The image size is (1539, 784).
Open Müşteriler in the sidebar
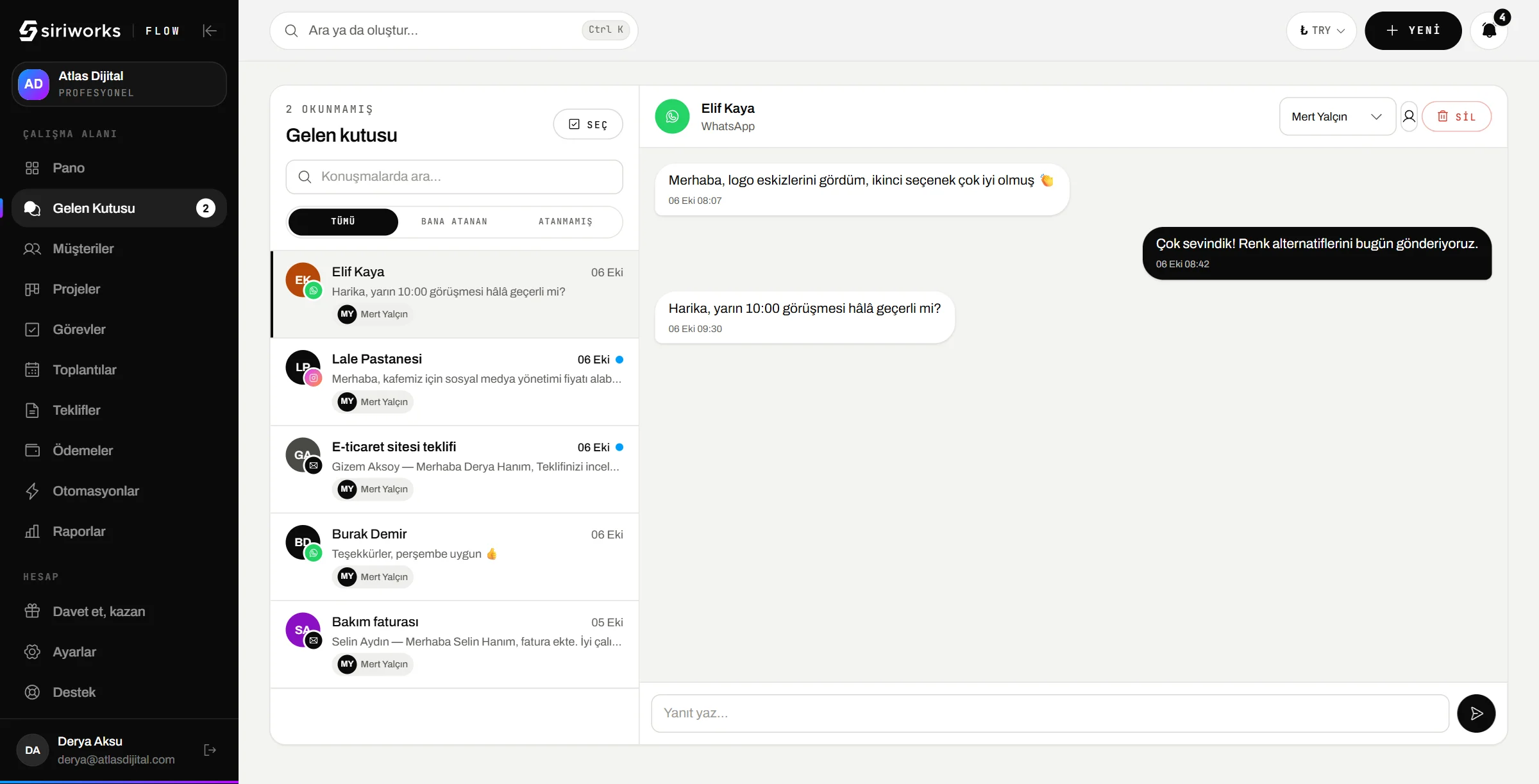pos(119,249)
